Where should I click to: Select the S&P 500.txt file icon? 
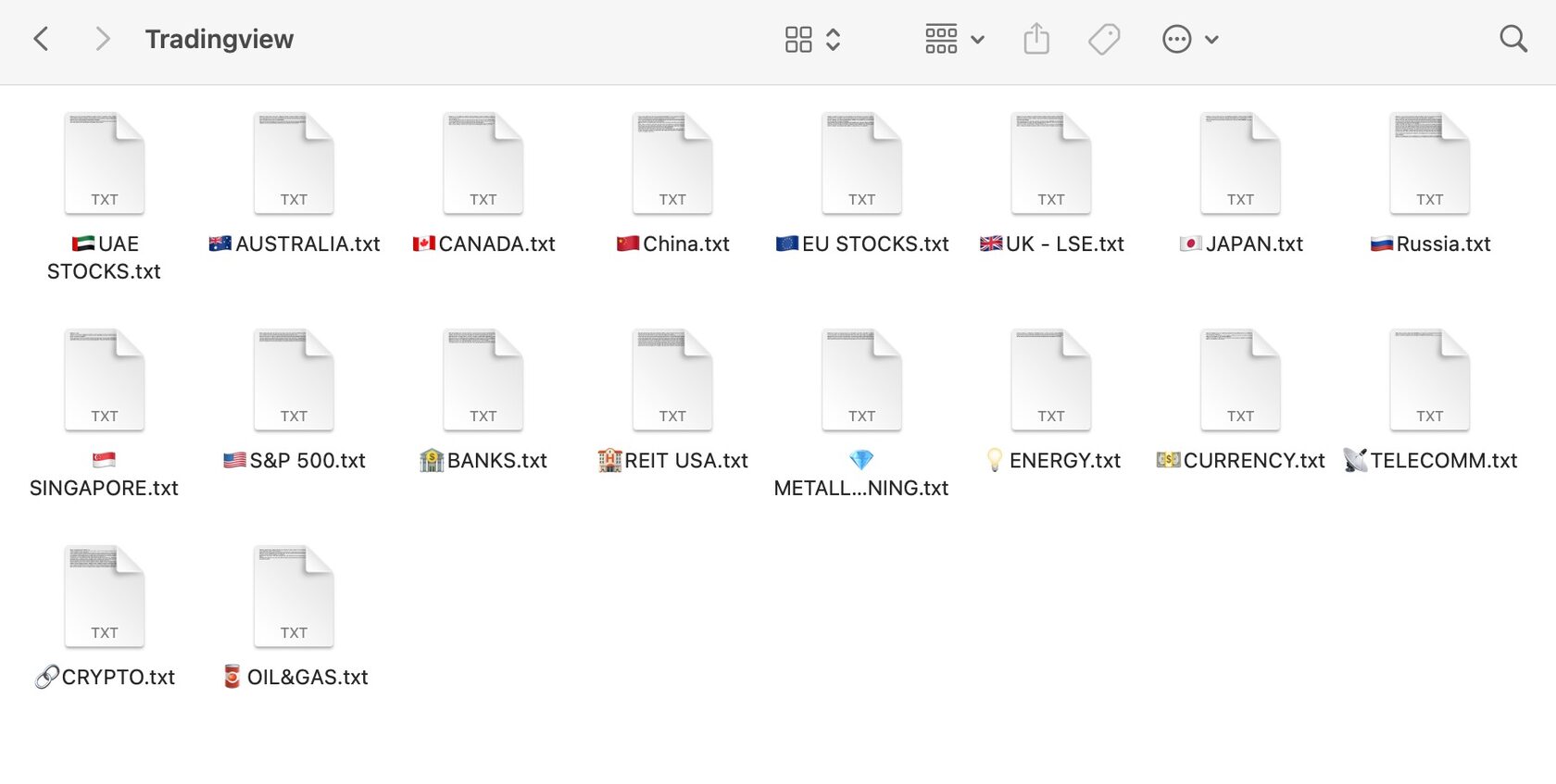coord(294,380)
